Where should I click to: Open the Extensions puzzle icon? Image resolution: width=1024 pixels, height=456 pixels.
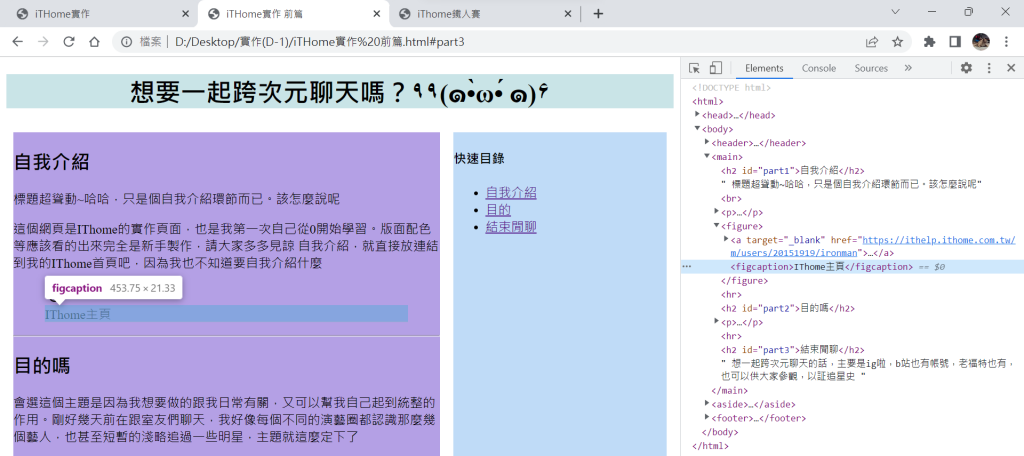point(929,42)
